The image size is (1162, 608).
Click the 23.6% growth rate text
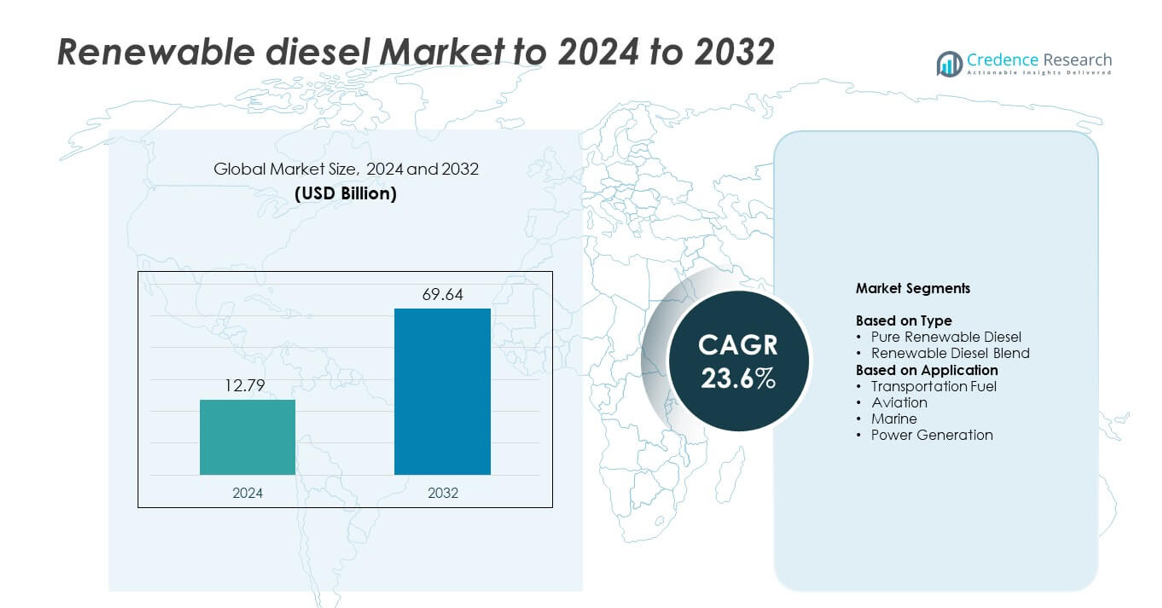point(738,379)
